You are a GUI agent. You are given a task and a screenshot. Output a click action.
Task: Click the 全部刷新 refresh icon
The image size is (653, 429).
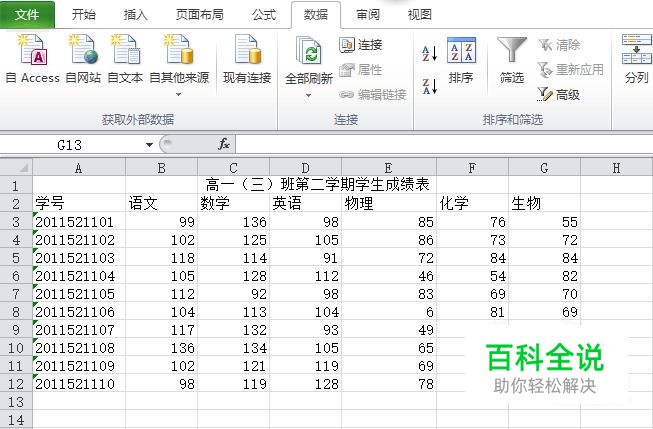308,50
